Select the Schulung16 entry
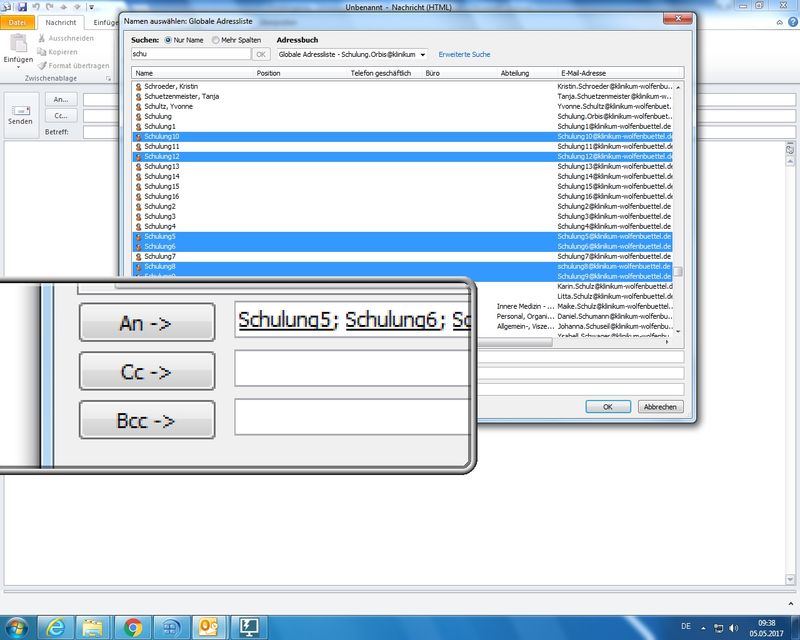Image resolution: width=800 pixels, height=640 pixels. point(402,196)
